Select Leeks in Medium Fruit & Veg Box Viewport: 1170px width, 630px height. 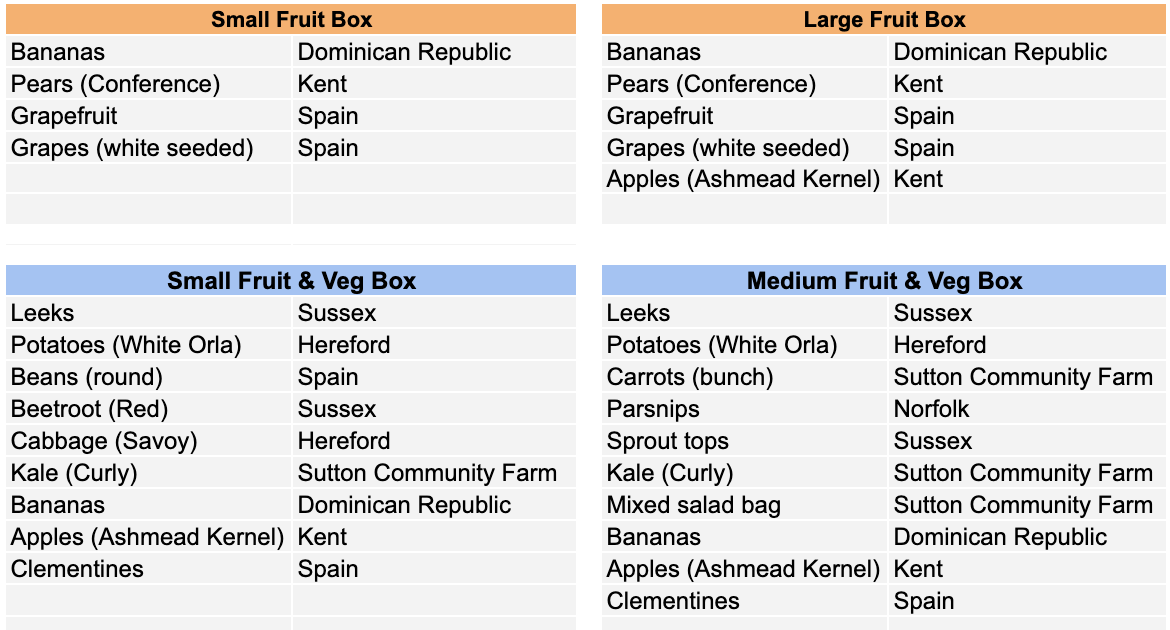(745, 313)
